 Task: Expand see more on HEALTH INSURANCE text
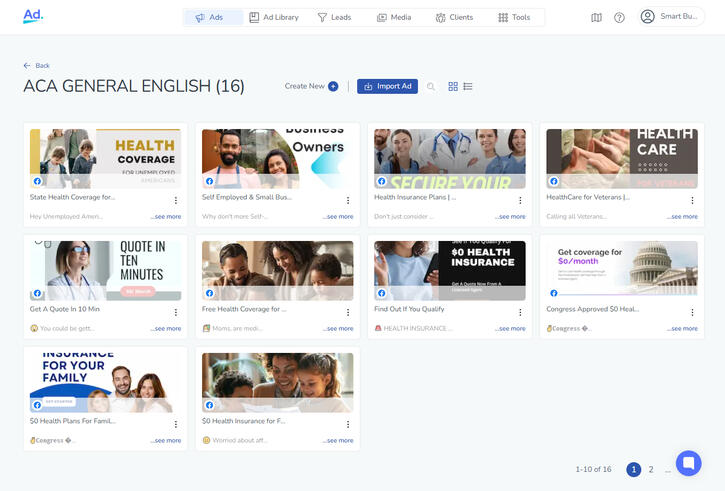pos(510,328)
